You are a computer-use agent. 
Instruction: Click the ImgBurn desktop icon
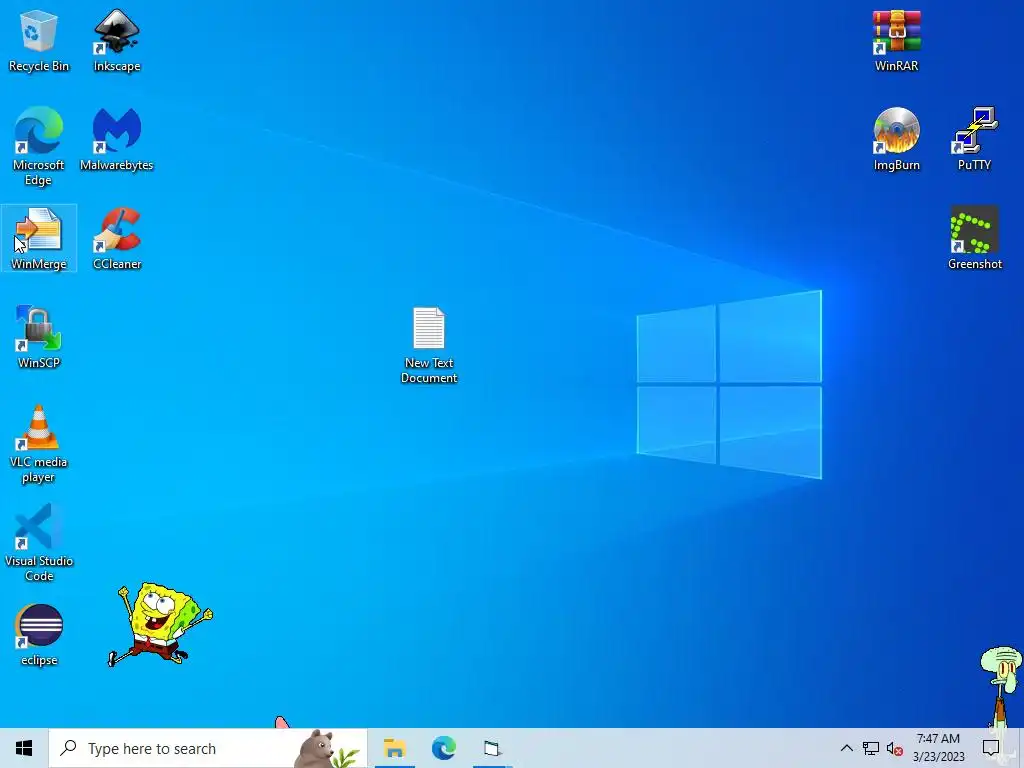tap(896, 140)
